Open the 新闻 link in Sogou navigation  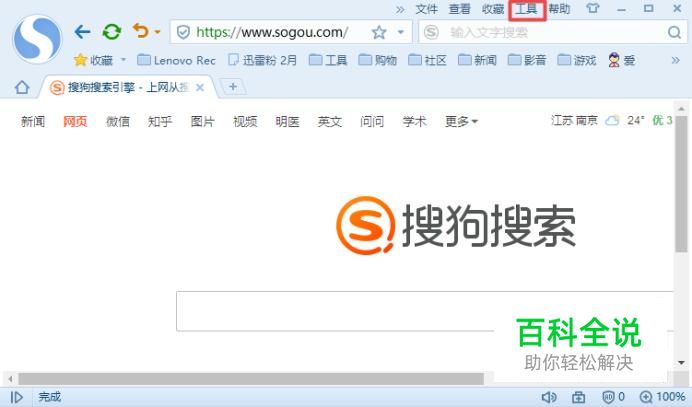tap(33, 121)
